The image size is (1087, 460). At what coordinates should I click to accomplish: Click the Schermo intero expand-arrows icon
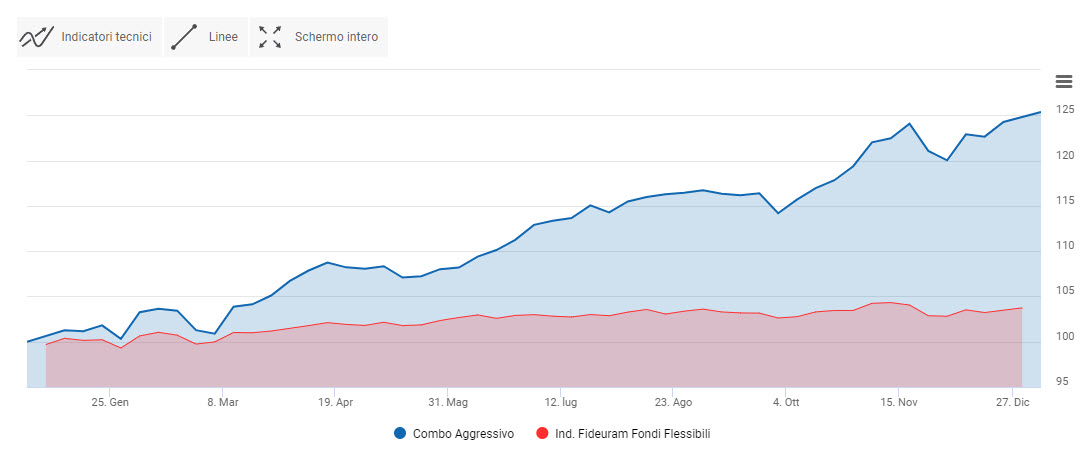point(270,37)
